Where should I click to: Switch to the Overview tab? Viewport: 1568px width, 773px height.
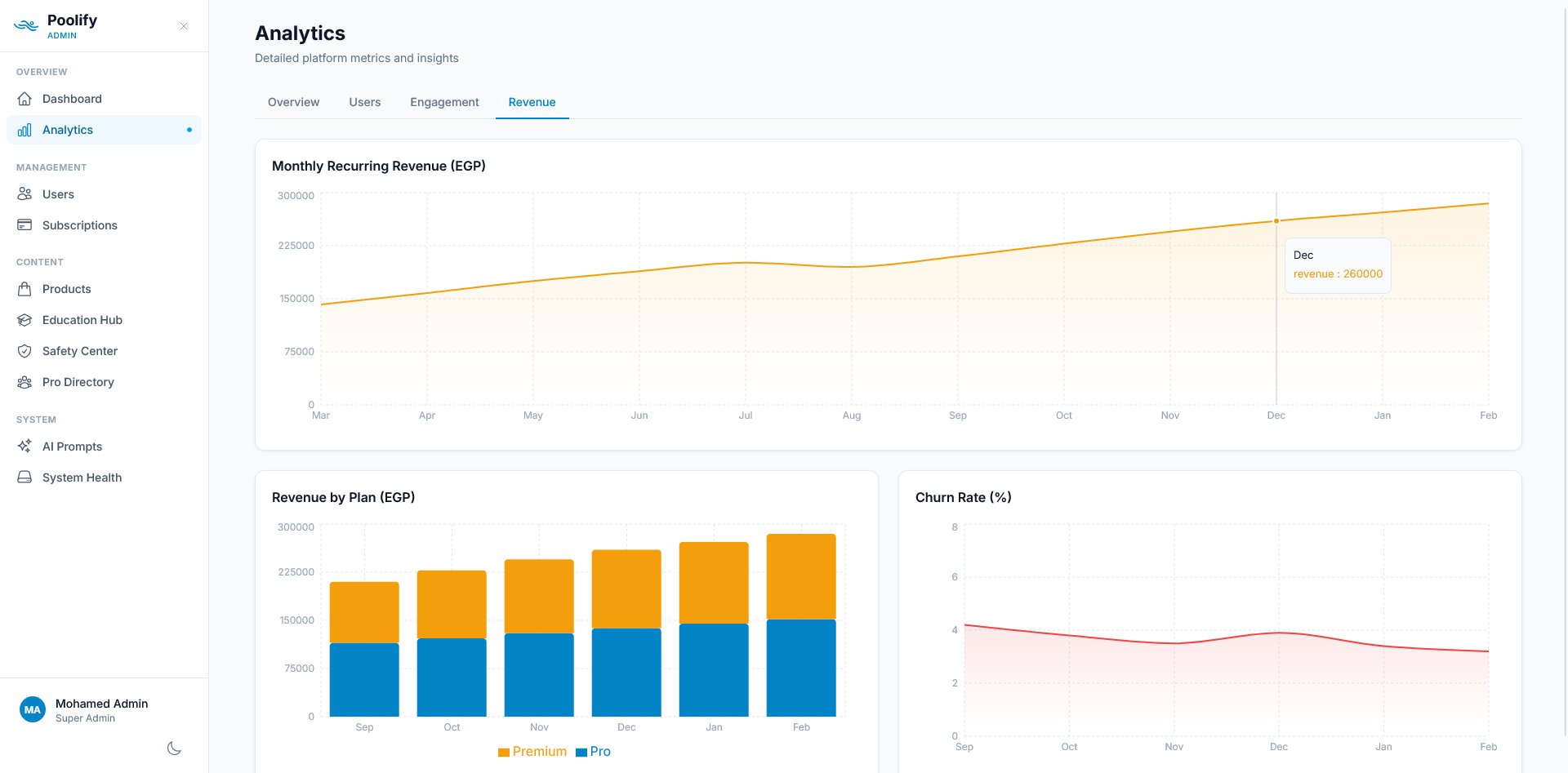point(293,102)
